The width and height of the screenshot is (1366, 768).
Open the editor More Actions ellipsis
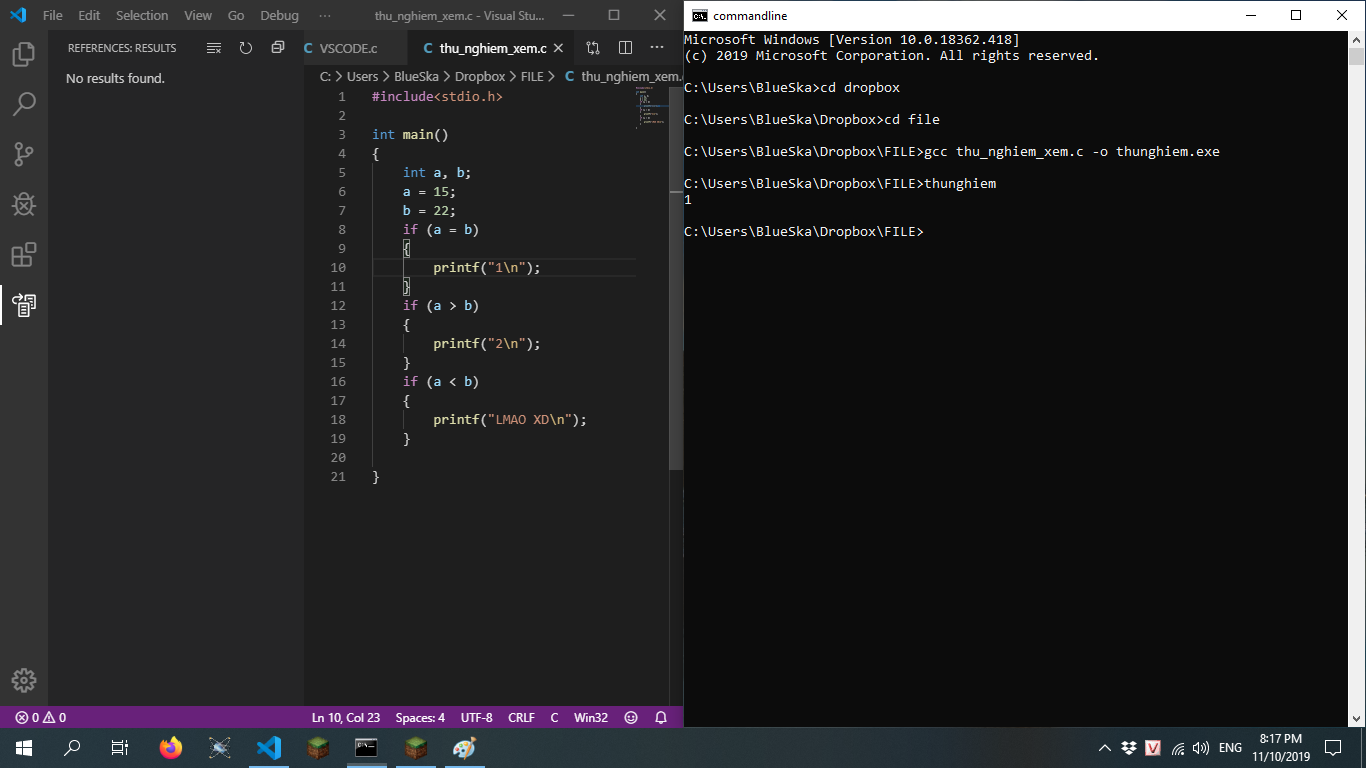pos(657,48)
